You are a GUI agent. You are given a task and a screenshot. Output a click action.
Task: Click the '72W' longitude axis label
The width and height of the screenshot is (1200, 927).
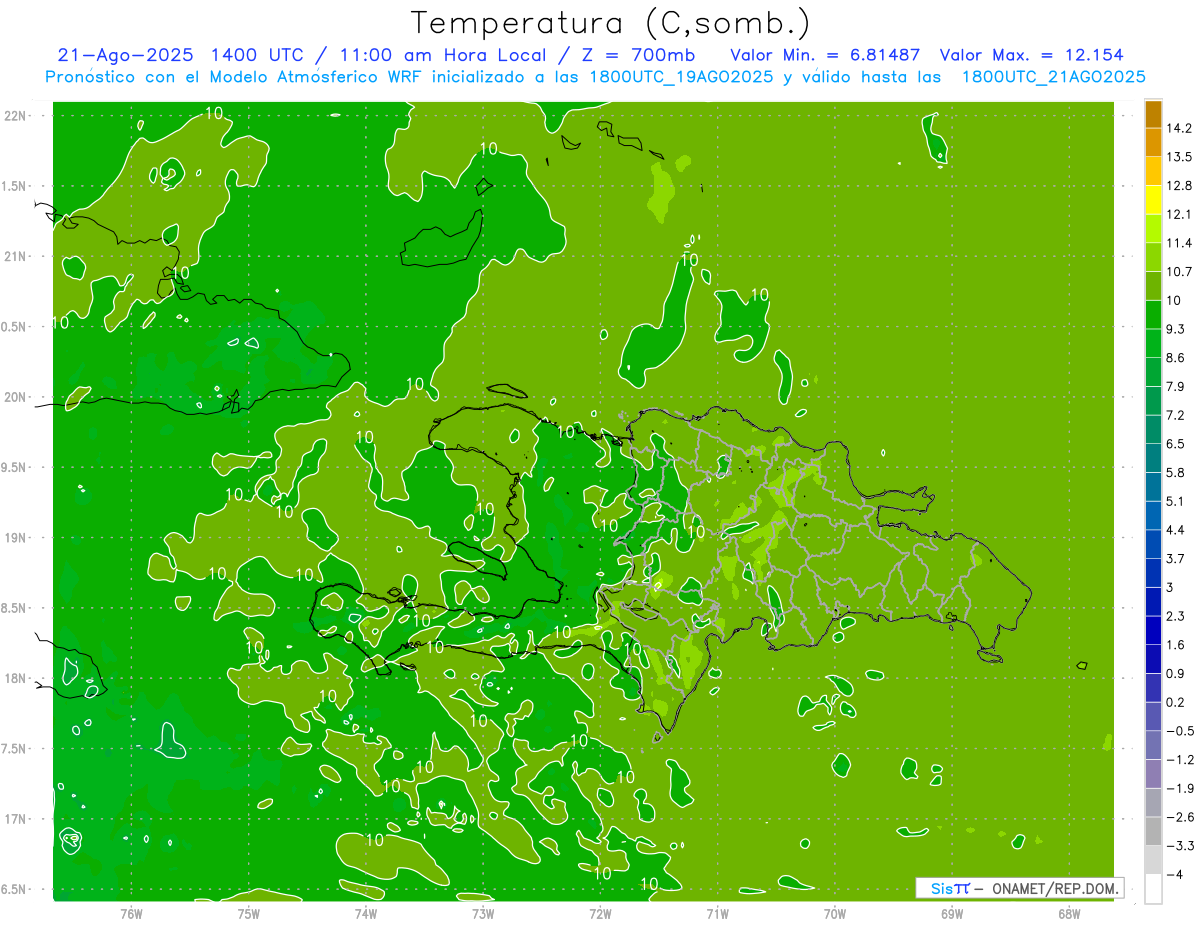pos(600,914)
